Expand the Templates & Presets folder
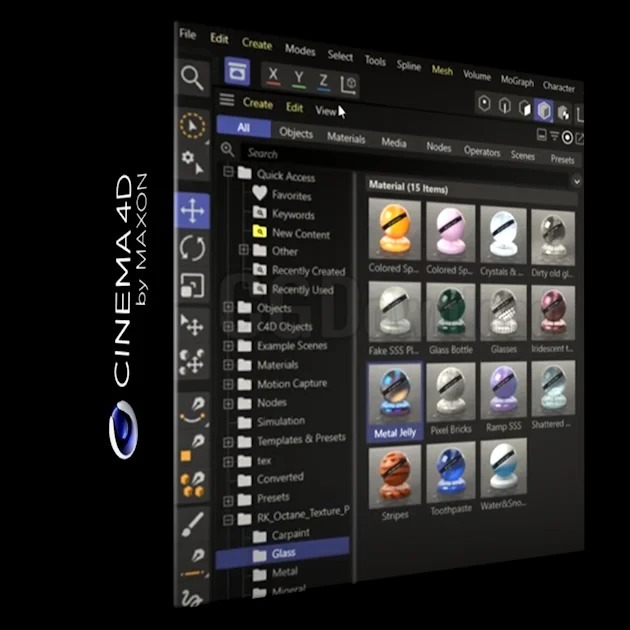630x630 pixels. tap(228, 442)
